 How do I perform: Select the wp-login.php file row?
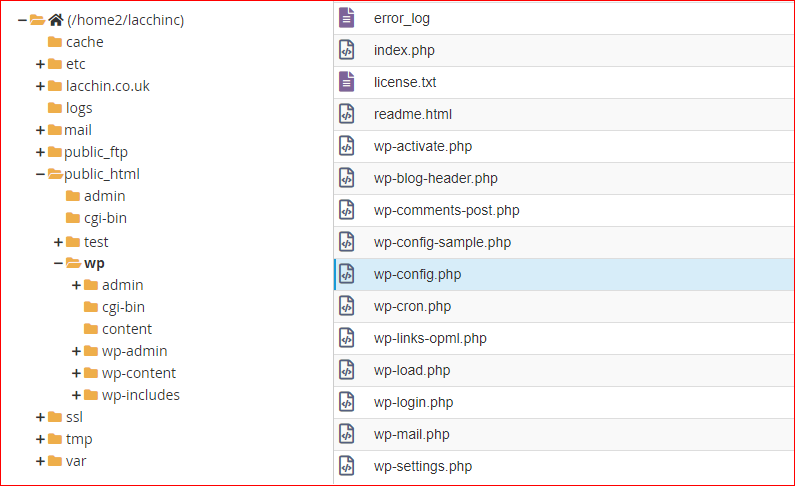564,402
